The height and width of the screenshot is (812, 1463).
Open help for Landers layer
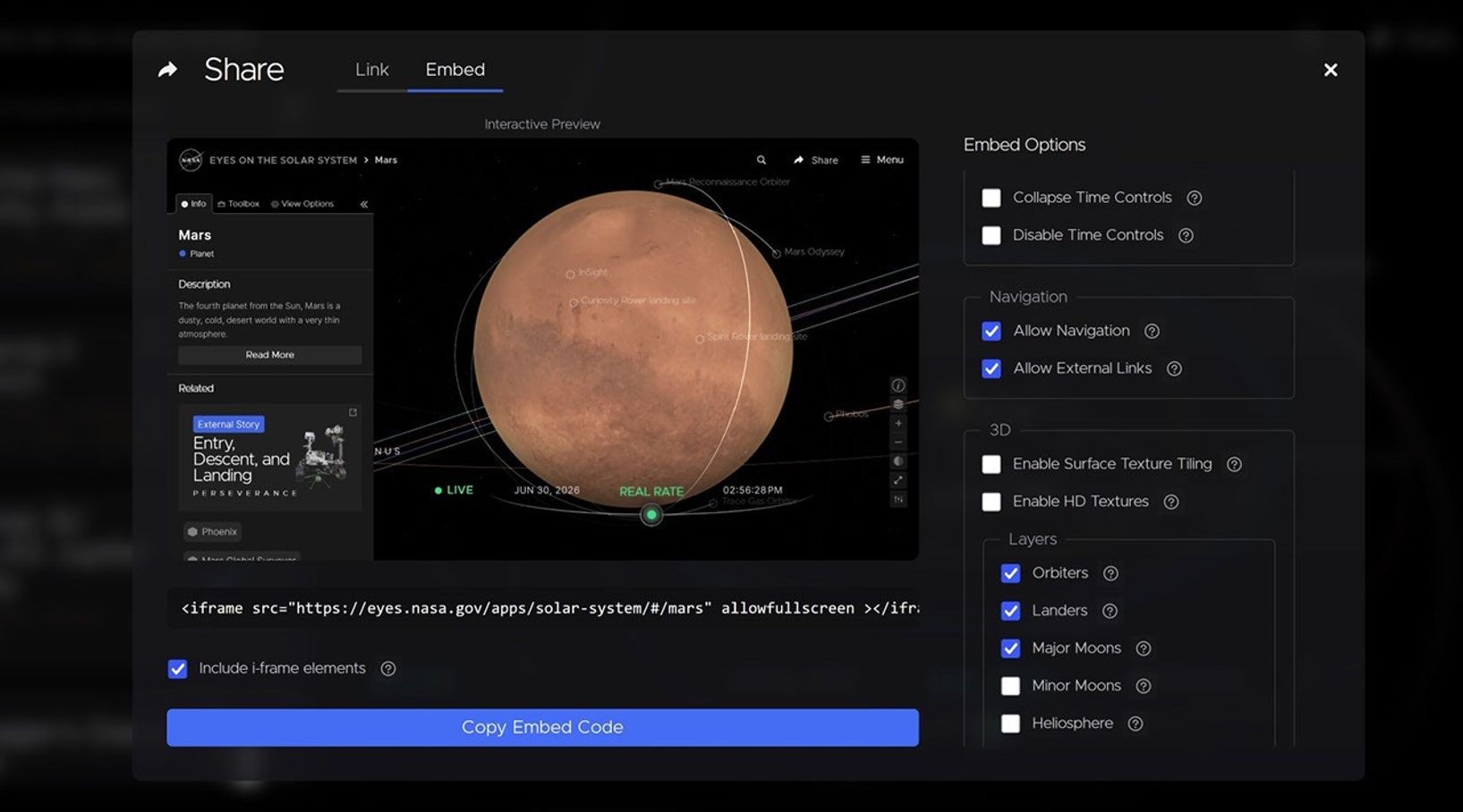[1110, 611]
